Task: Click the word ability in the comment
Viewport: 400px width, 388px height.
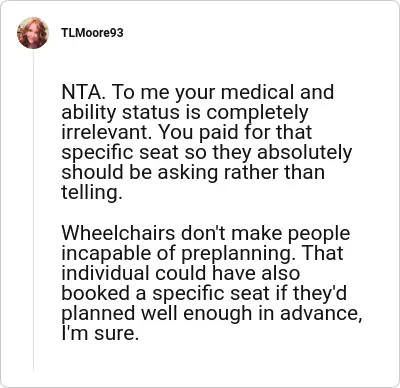Action: coord(88,113)
